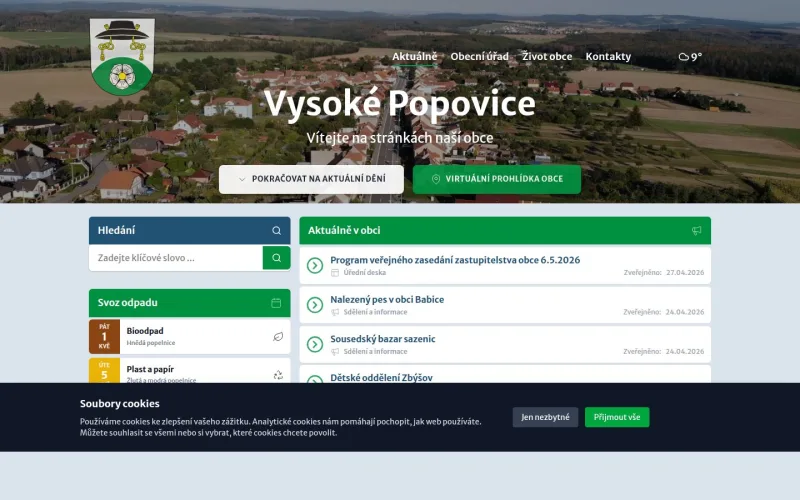Click magnifier icon in Hledání header
800x500 pixels.
(x=277, y=231)
